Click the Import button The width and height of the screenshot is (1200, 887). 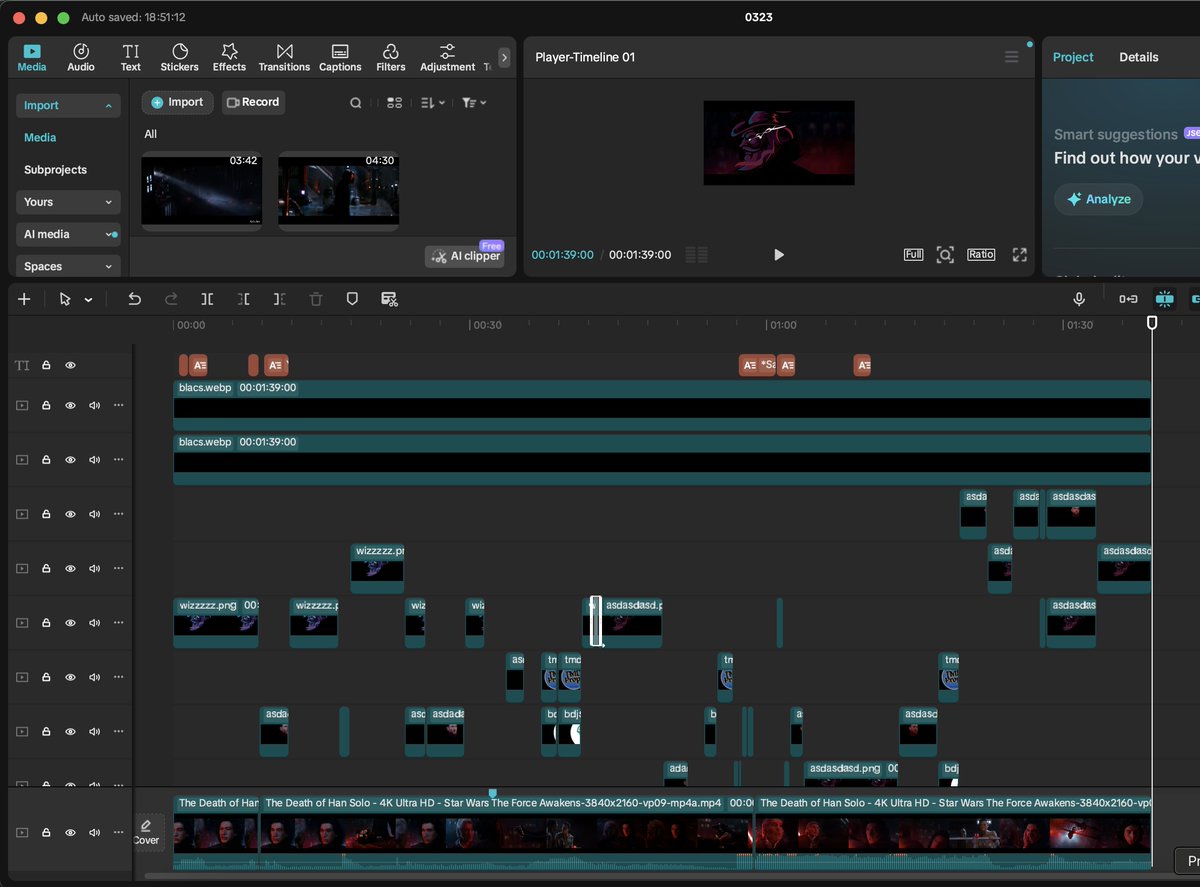click(x=177, y=102)
